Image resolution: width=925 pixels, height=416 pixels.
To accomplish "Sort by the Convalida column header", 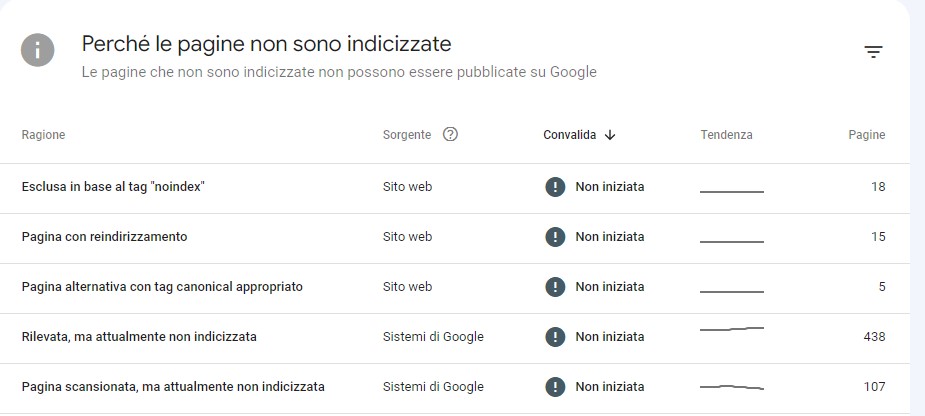I will (x=569, y=135).
